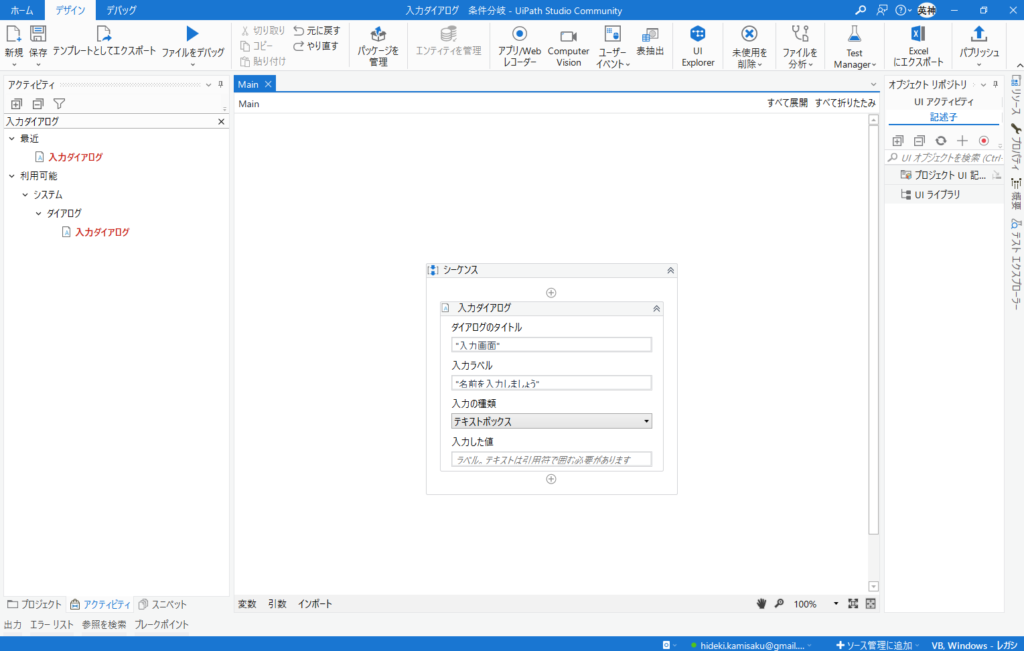Open パッケージを管理 package manager
Image resolution: width=1024 pixels, height=651 pixels.
click(x=378, y=46)
